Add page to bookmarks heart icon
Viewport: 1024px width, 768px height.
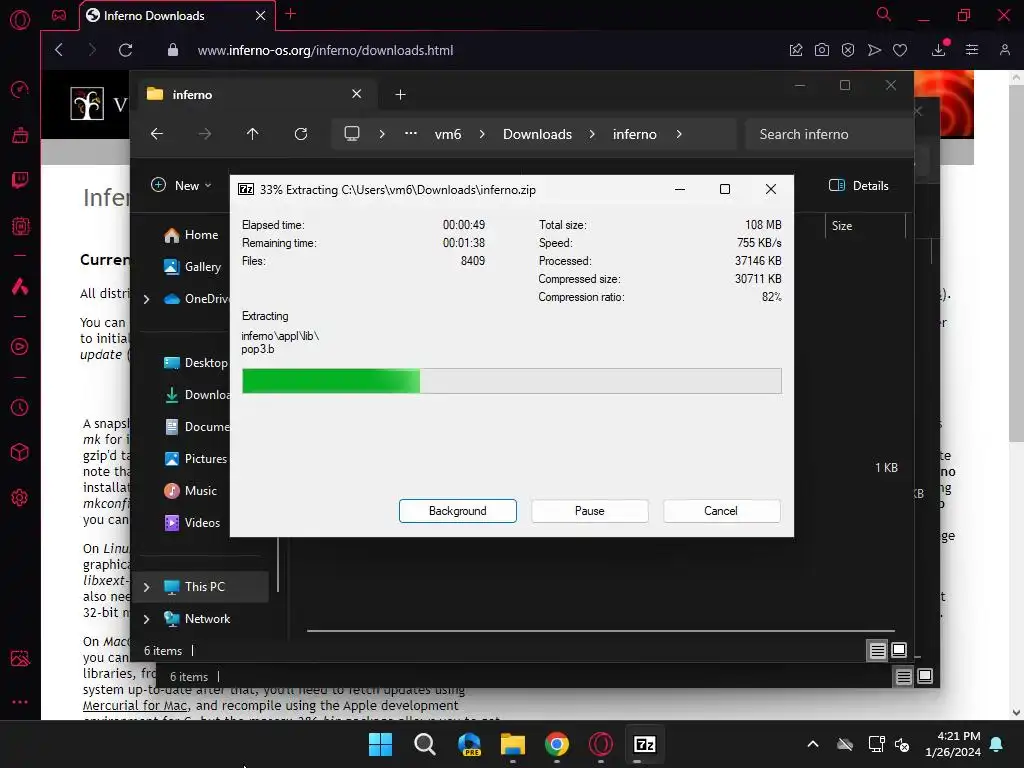pos(900,50)
